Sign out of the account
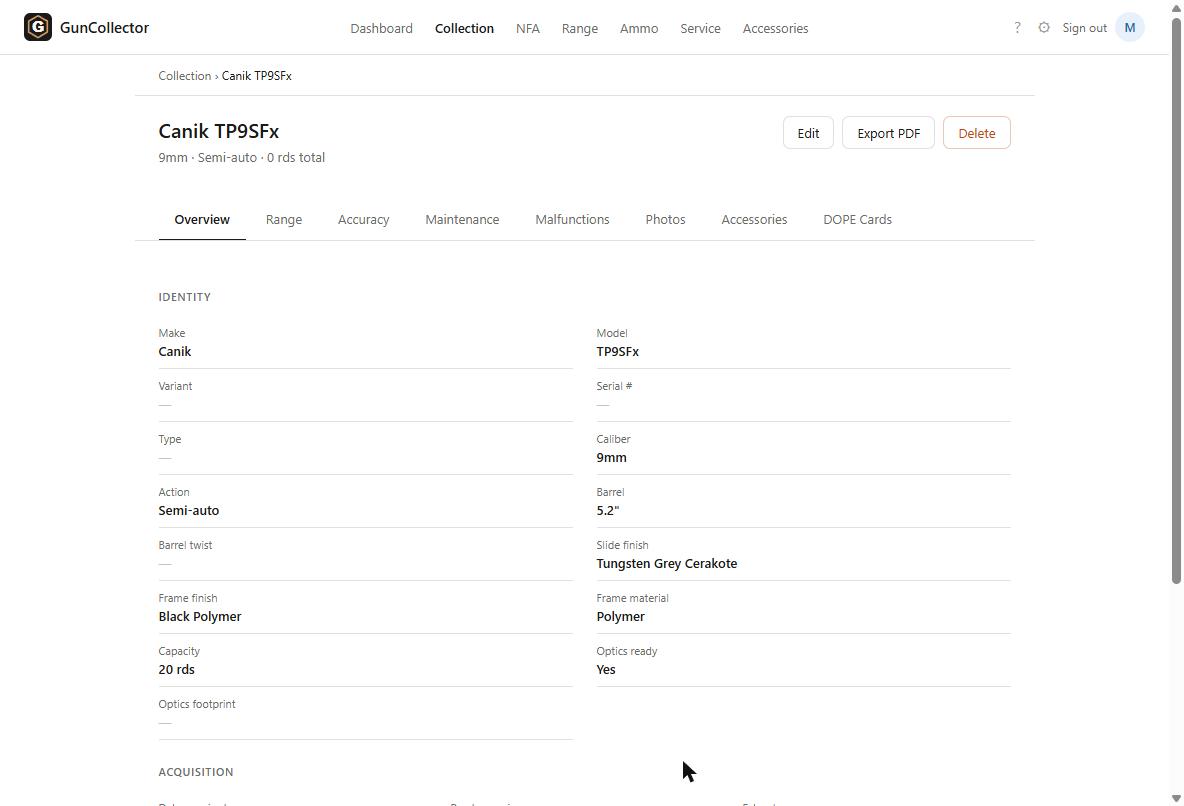The width and height of the screenshot is (1184, 806). 1084,27
